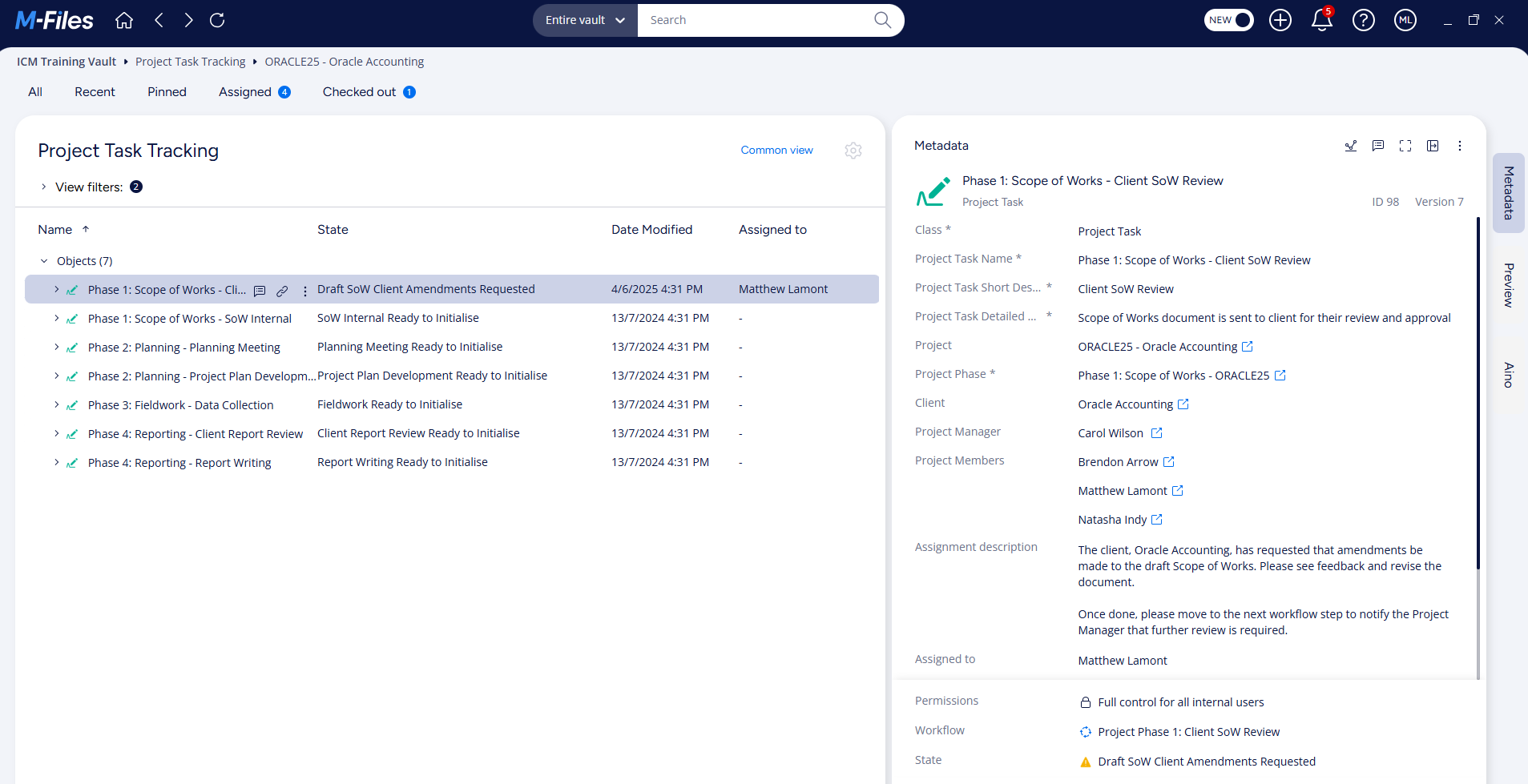This screenshot has width=1528, height=784.
Task: Click the Common view link
Action: 776,151
